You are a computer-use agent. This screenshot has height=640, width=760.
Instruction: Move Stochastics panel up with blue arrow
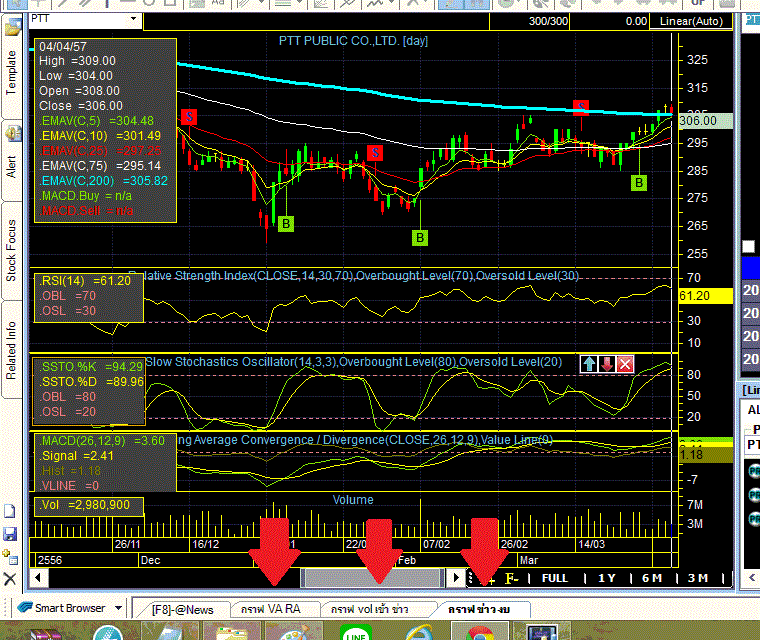tap(589, 364)
